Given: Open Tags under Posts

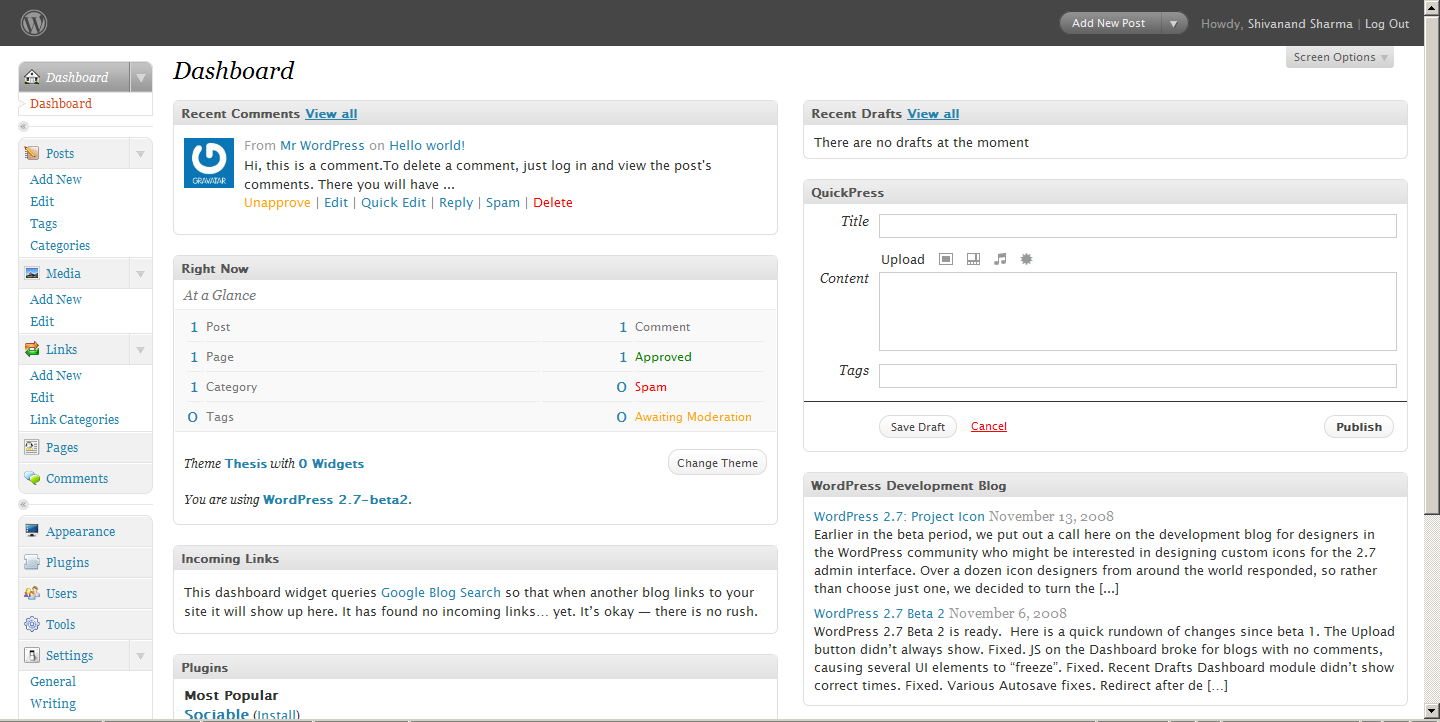Looking at the screenshot, I should (x=43, y=223).
